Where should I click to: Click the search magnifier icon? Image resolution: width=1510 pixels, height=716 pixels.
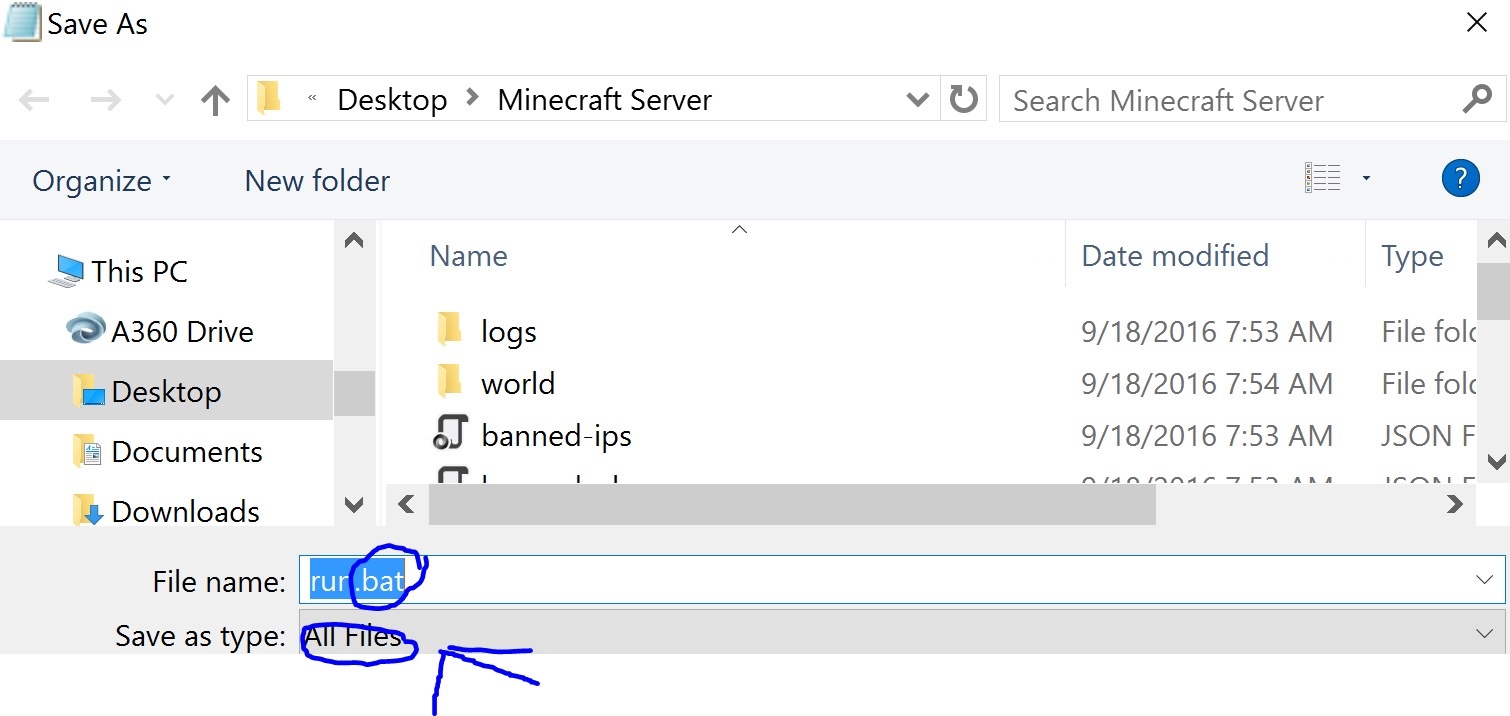tap(1476, 99)
